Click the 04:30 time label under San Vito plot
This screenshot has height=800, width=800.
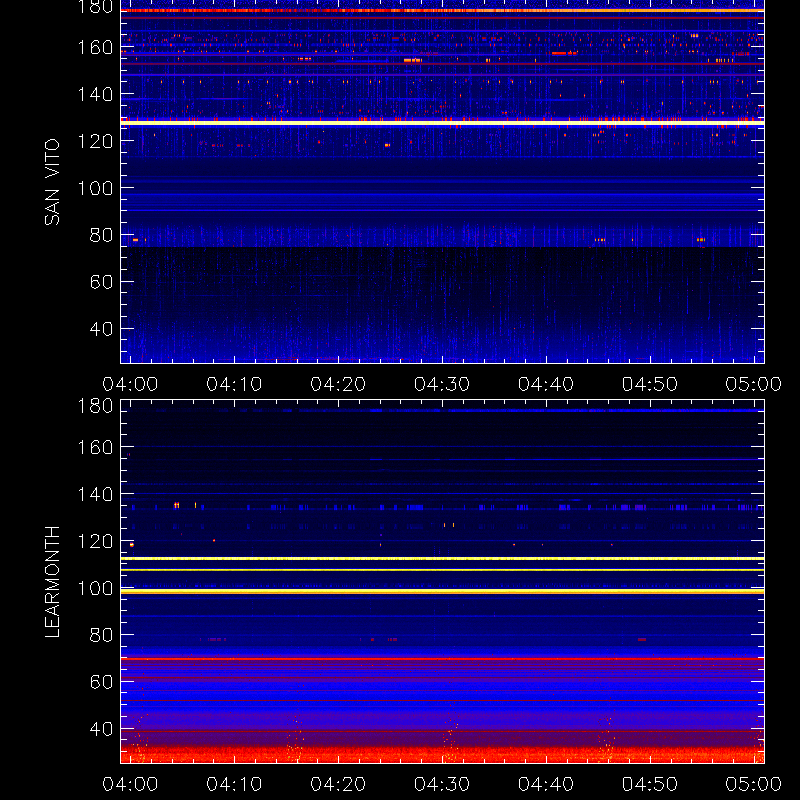pos(442,384)
